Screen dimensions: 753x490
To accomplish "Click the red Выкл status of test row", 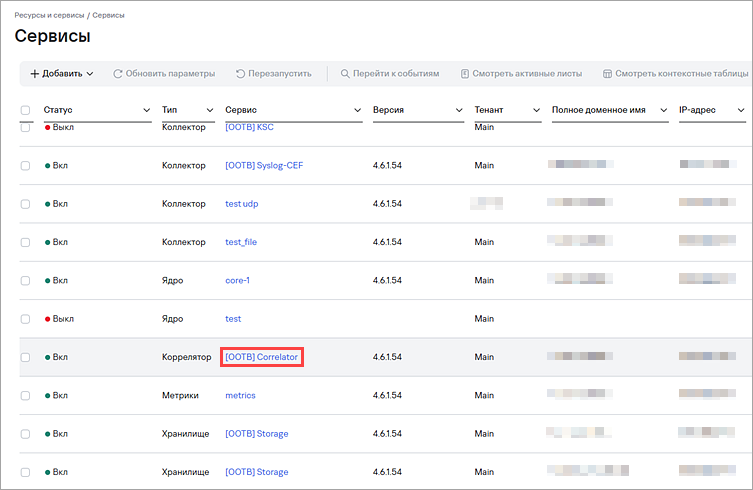I will (59, 318).
